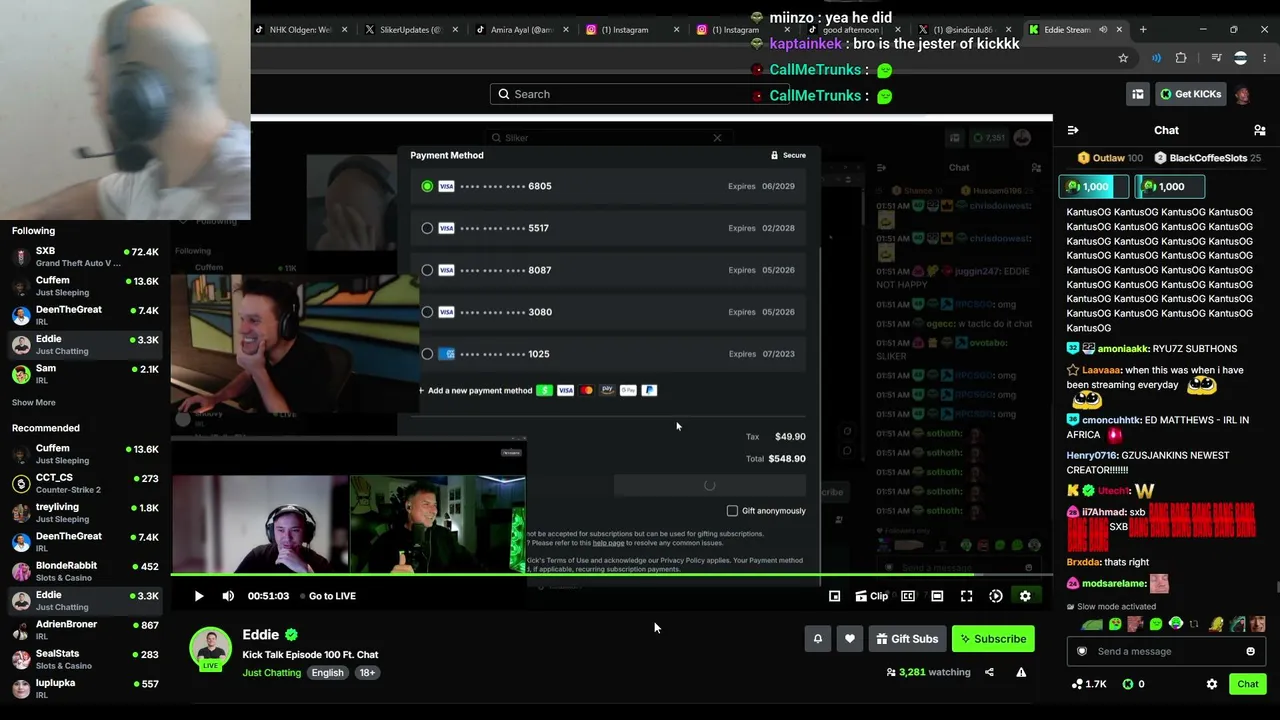Enable notifications with the bell button
This screenshot has width=1280, height=720.
(818, 639)
